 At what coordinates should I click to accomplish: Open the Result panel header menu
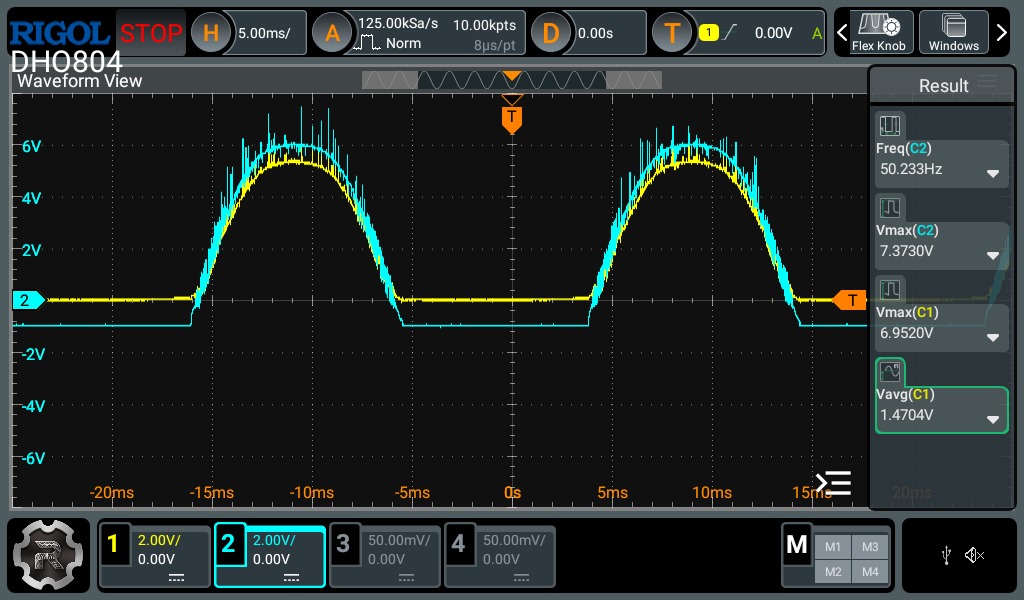(x=987, y=82)
